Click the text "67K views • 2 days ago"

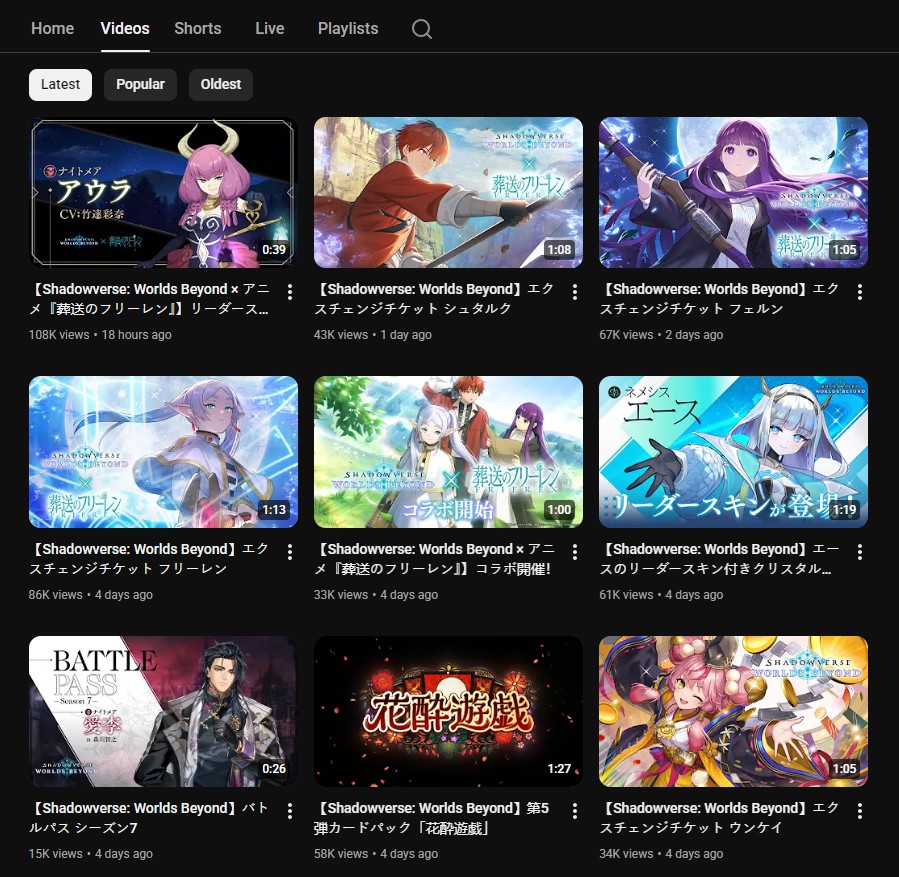click(661, 335)
